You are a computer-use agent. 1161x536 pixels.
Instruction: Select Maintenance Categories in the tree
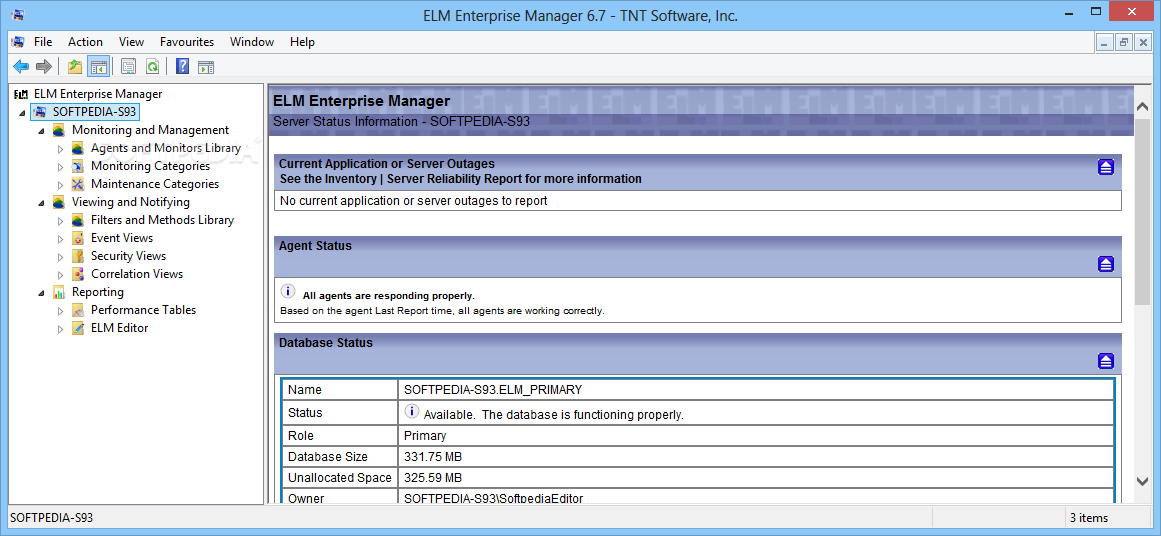(x=155, y=184)
